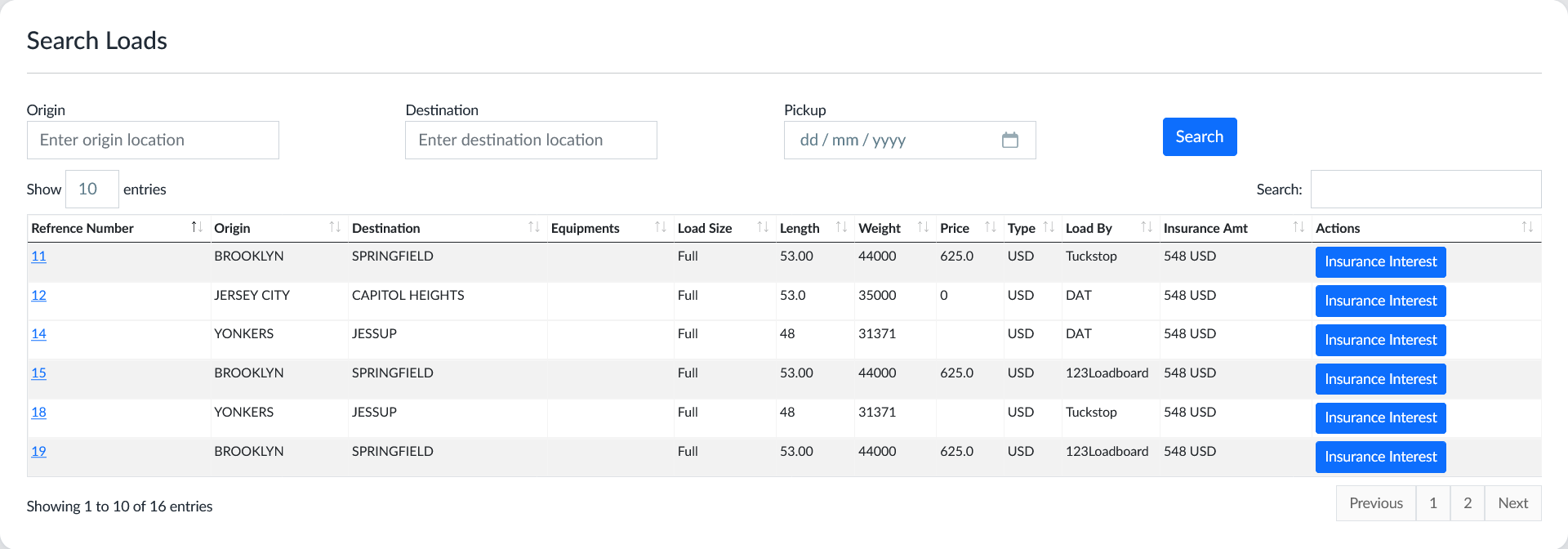Go to page 1
The width and height of the screenshot is (1568, 549).
pos(1433,503)
